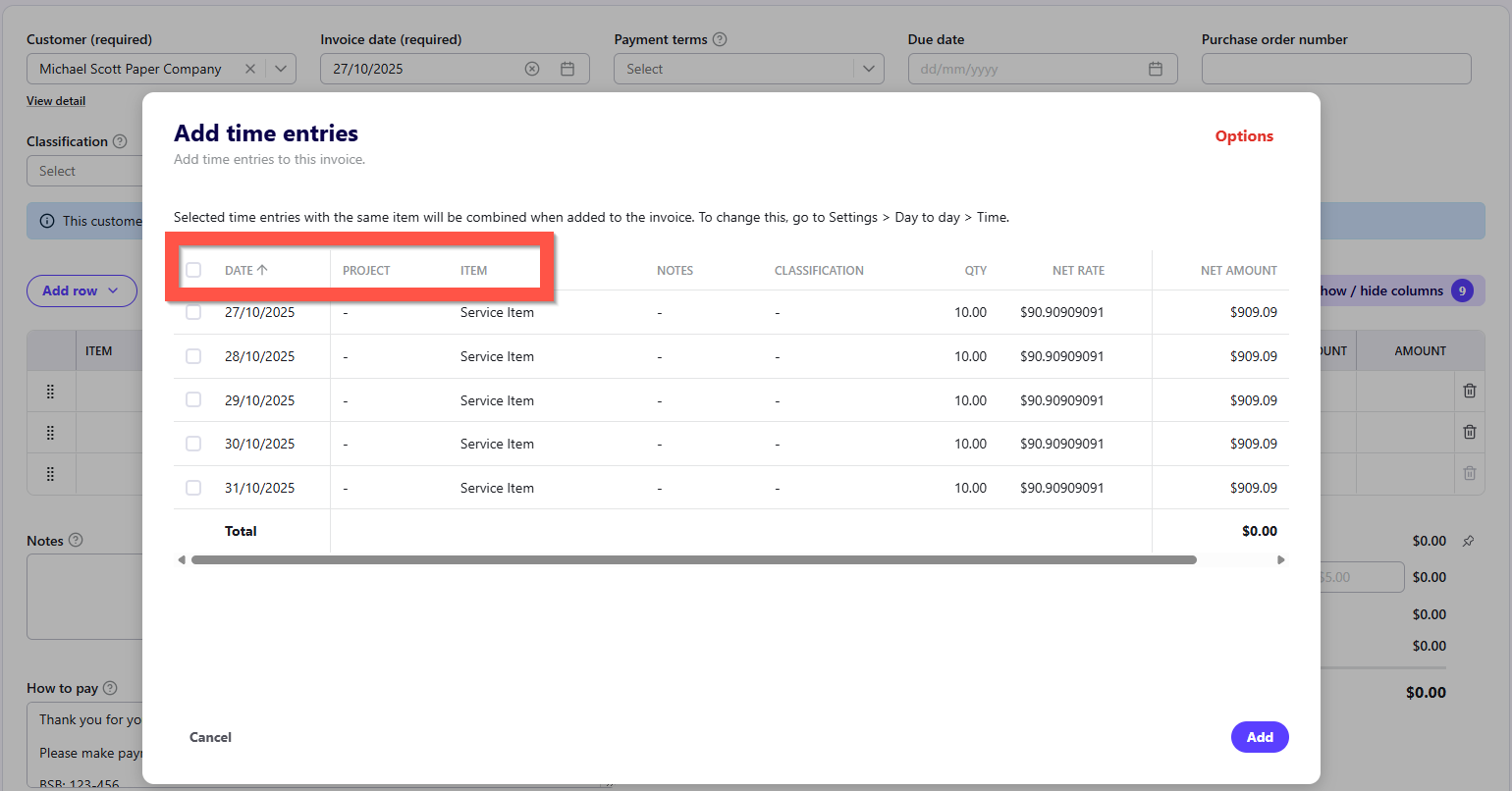Expand the Customer dropdown chevron
Screen dimensions: 1512x791
[281, 69]
